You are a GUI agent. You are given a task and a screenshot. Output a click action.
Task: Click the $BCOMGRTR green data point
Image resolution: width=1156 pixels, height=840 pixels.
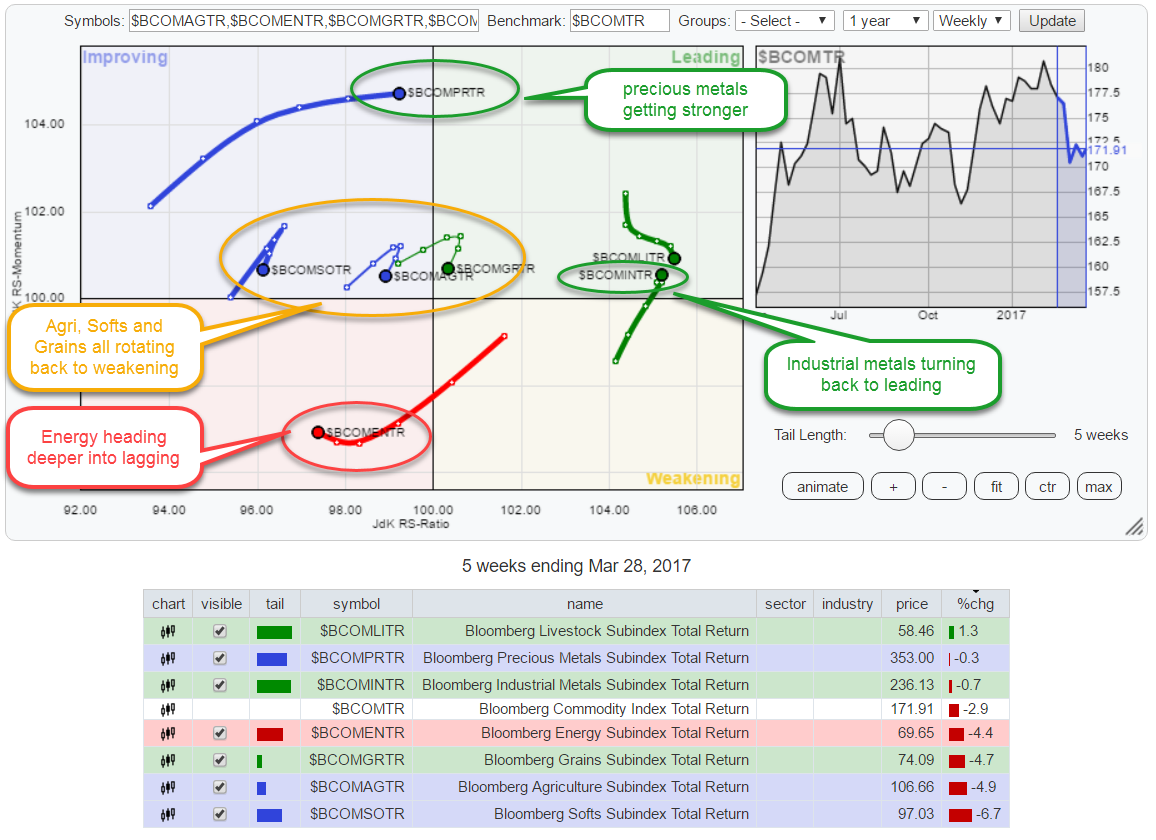point(448,268)
